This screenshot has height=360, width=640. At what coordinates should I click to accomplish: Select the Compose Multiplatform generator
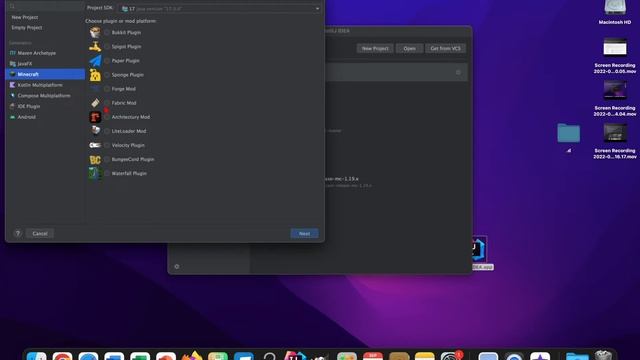click(x=45, y=96)
